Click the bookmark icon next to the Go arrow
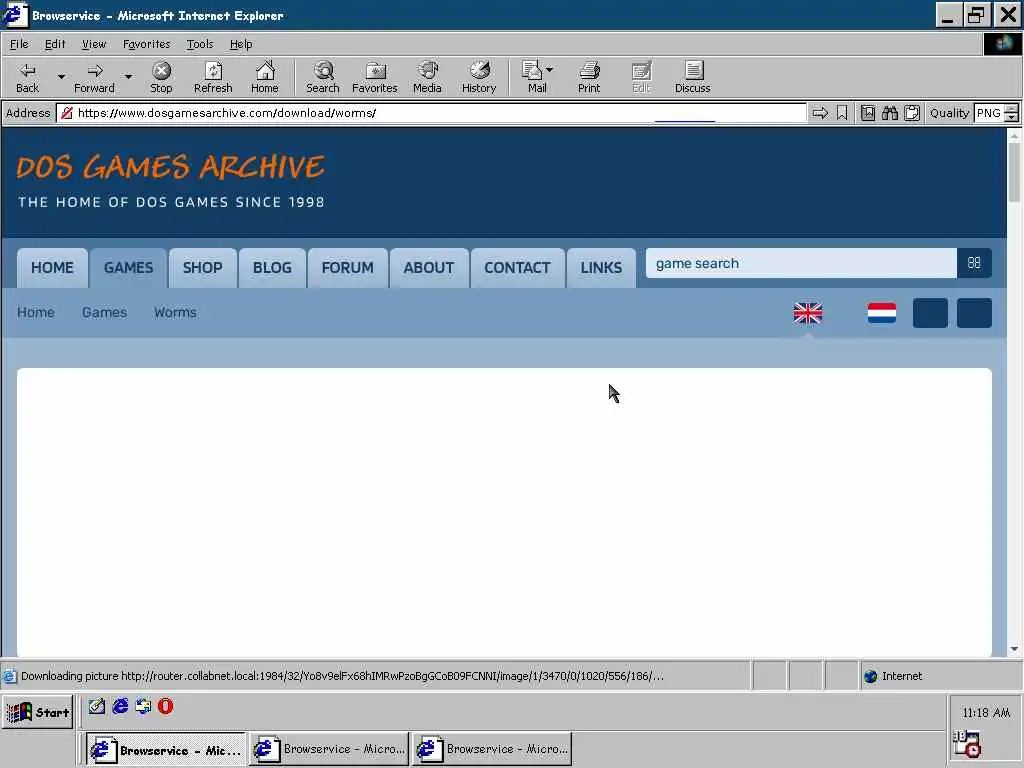The height and width of the screenshot is (768, 1024). (x=842, y=113)
